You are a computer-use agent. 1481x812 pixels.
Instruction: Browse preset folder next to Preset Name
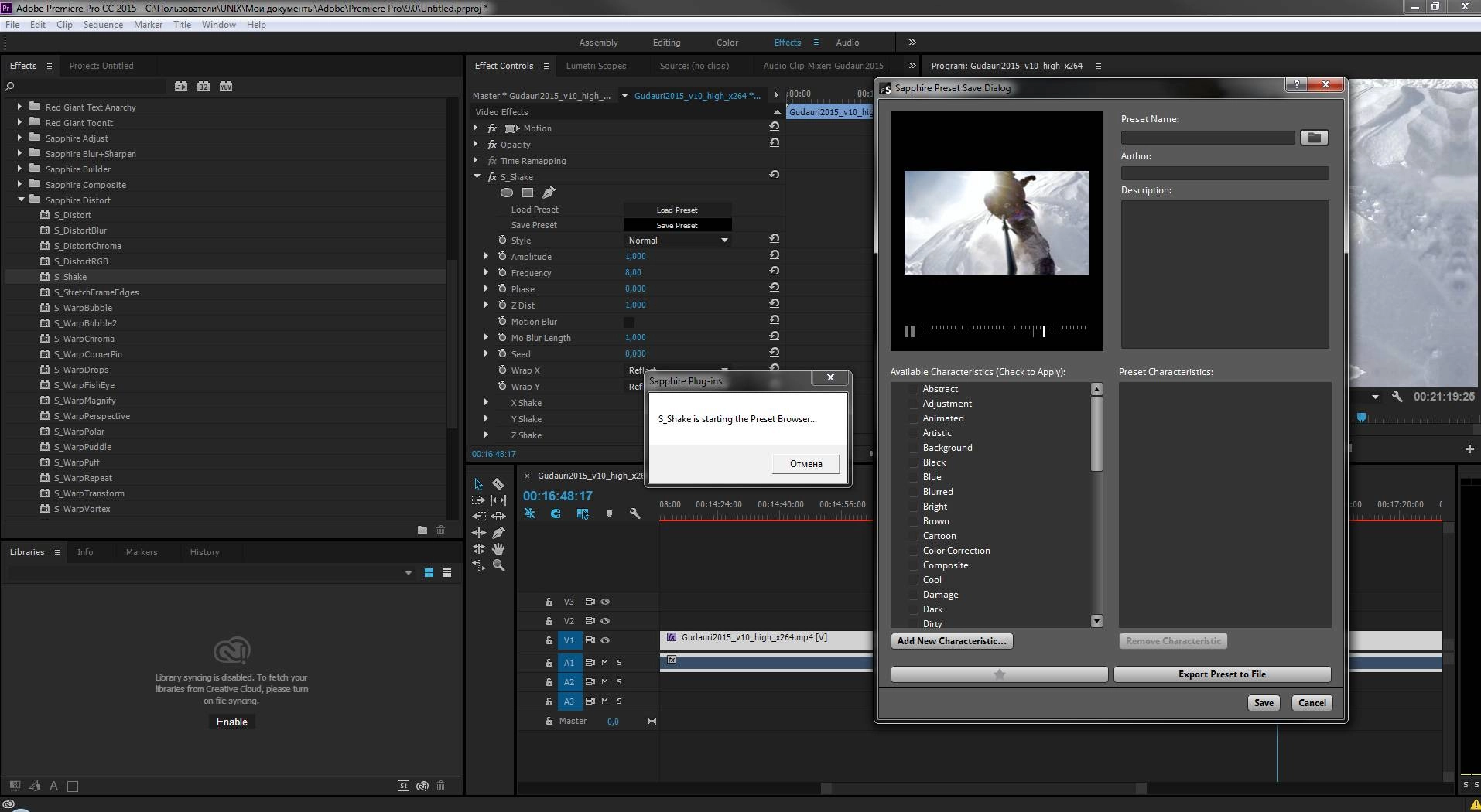(x=1314, y=138)
